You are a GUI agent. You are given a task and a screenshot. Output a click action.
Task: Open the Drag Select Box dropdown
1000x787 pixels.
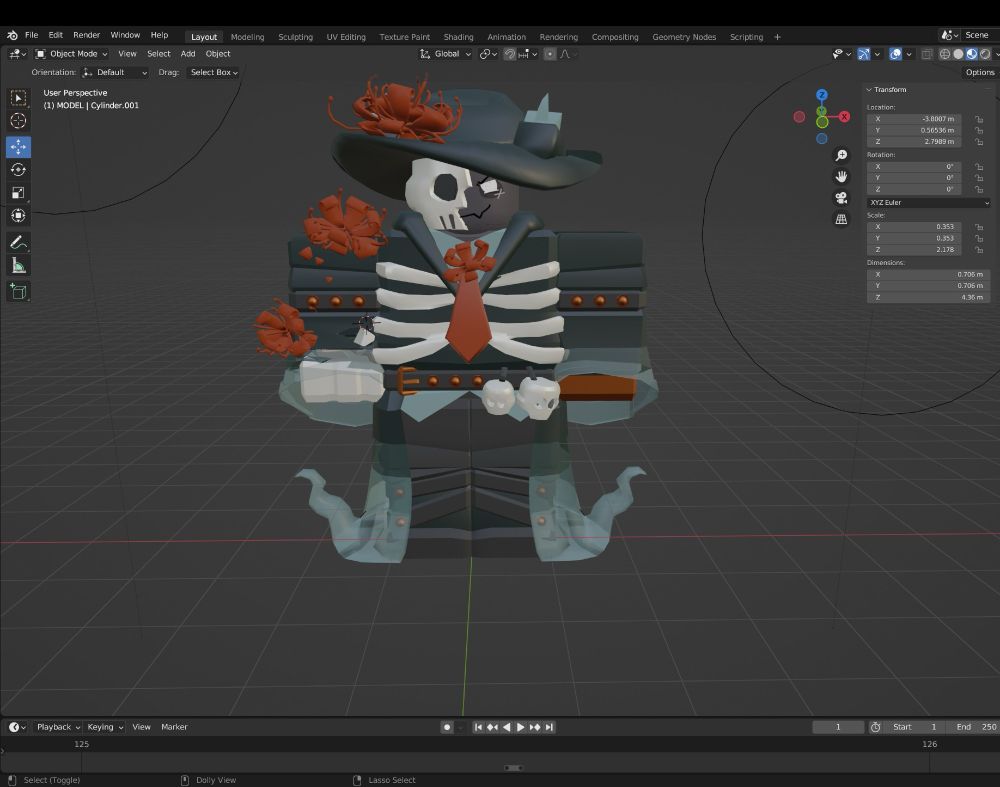[x=214, y=73]
